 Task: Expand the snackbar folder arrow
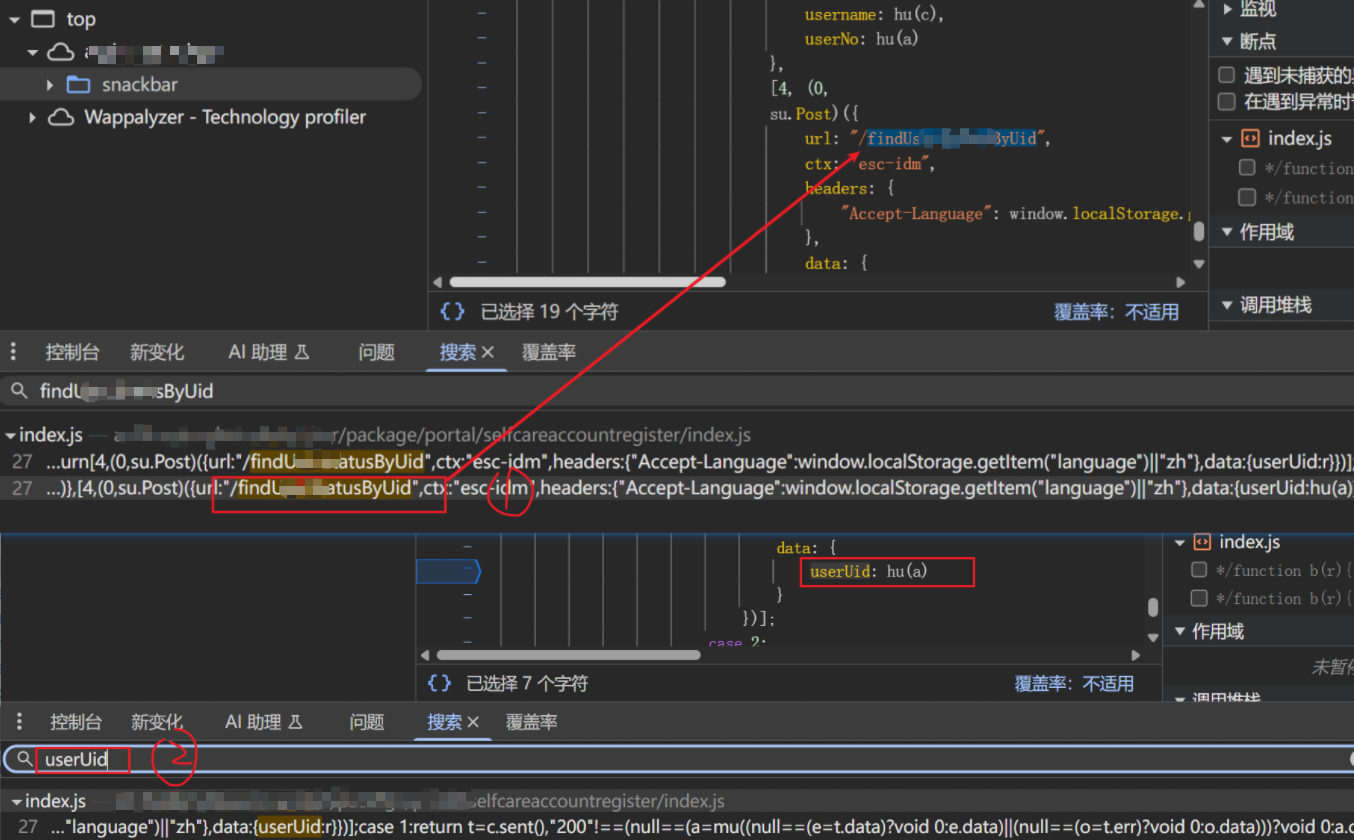(50, 85)
